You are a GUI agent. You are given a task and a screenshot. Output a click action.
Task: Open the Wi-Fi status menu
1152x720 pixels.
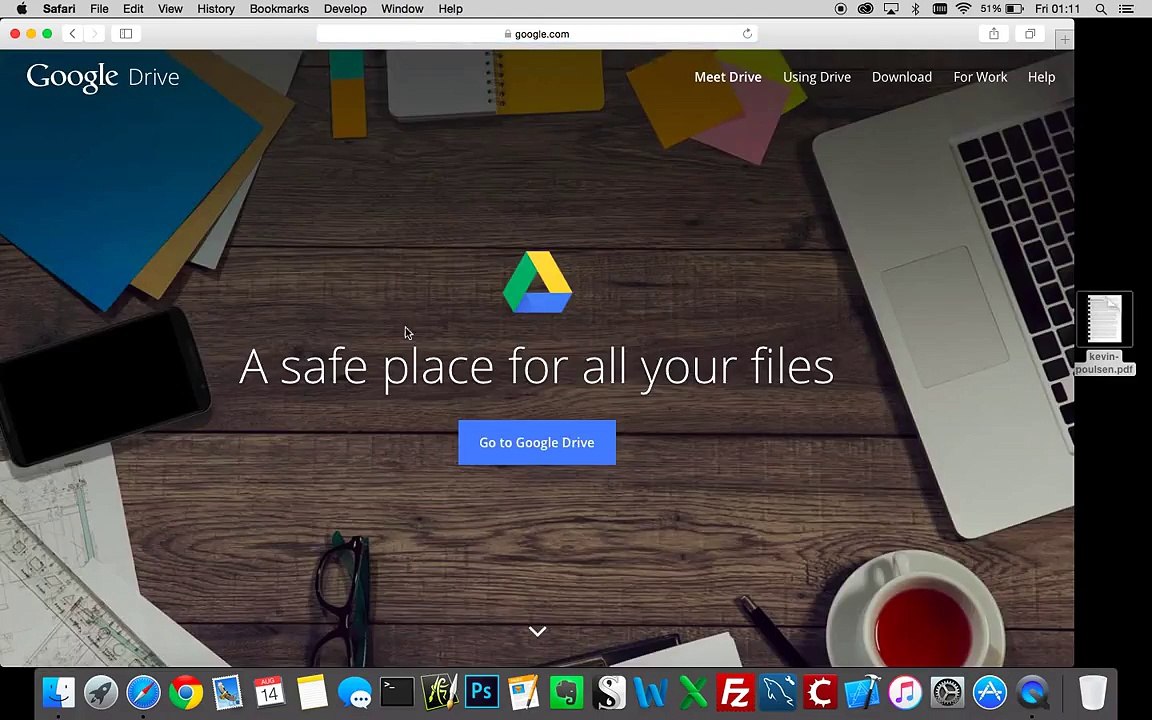click(x=963, y=9)
